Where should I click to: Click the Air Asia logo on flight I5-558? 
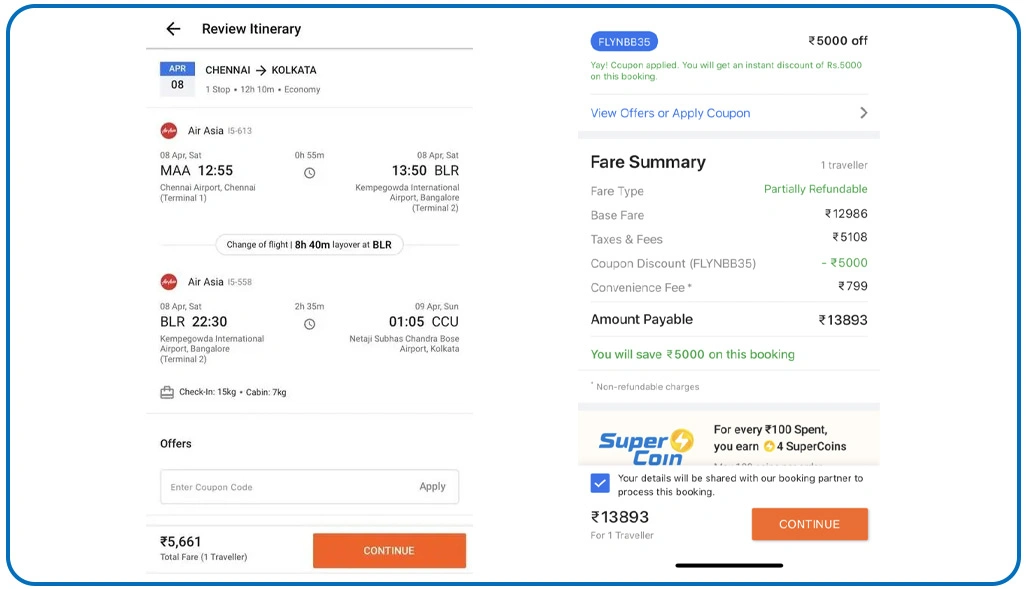(x=167, y=281)
